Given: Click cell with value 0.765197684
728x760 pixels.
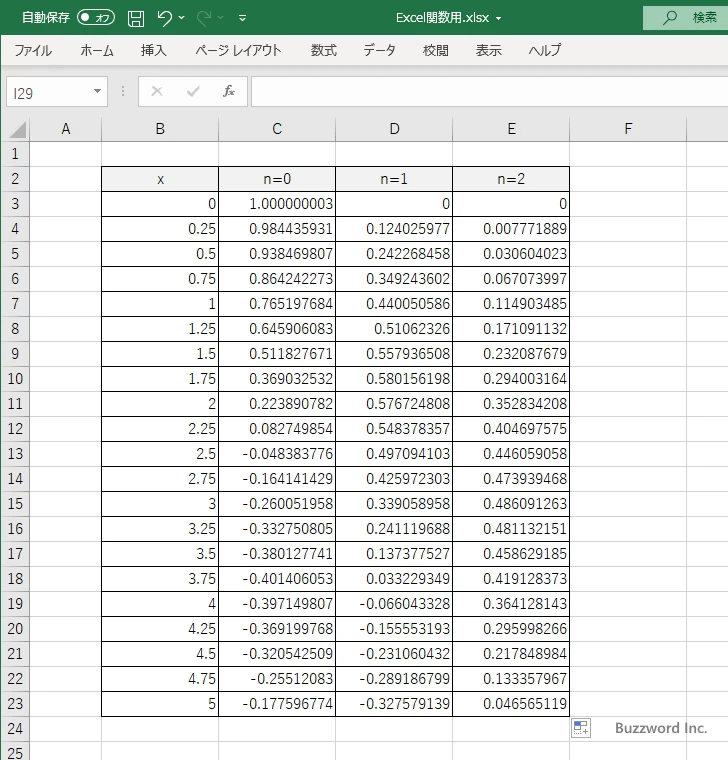Looking at the screenshot, I should [x=277, y=304].
